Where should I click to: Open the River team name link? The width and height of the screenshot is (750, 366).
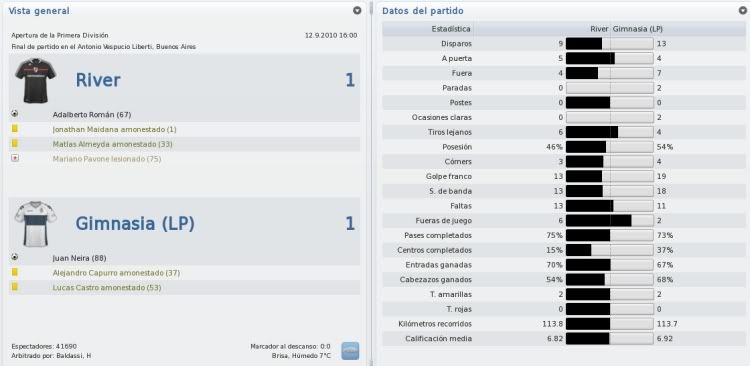(98, 80)
